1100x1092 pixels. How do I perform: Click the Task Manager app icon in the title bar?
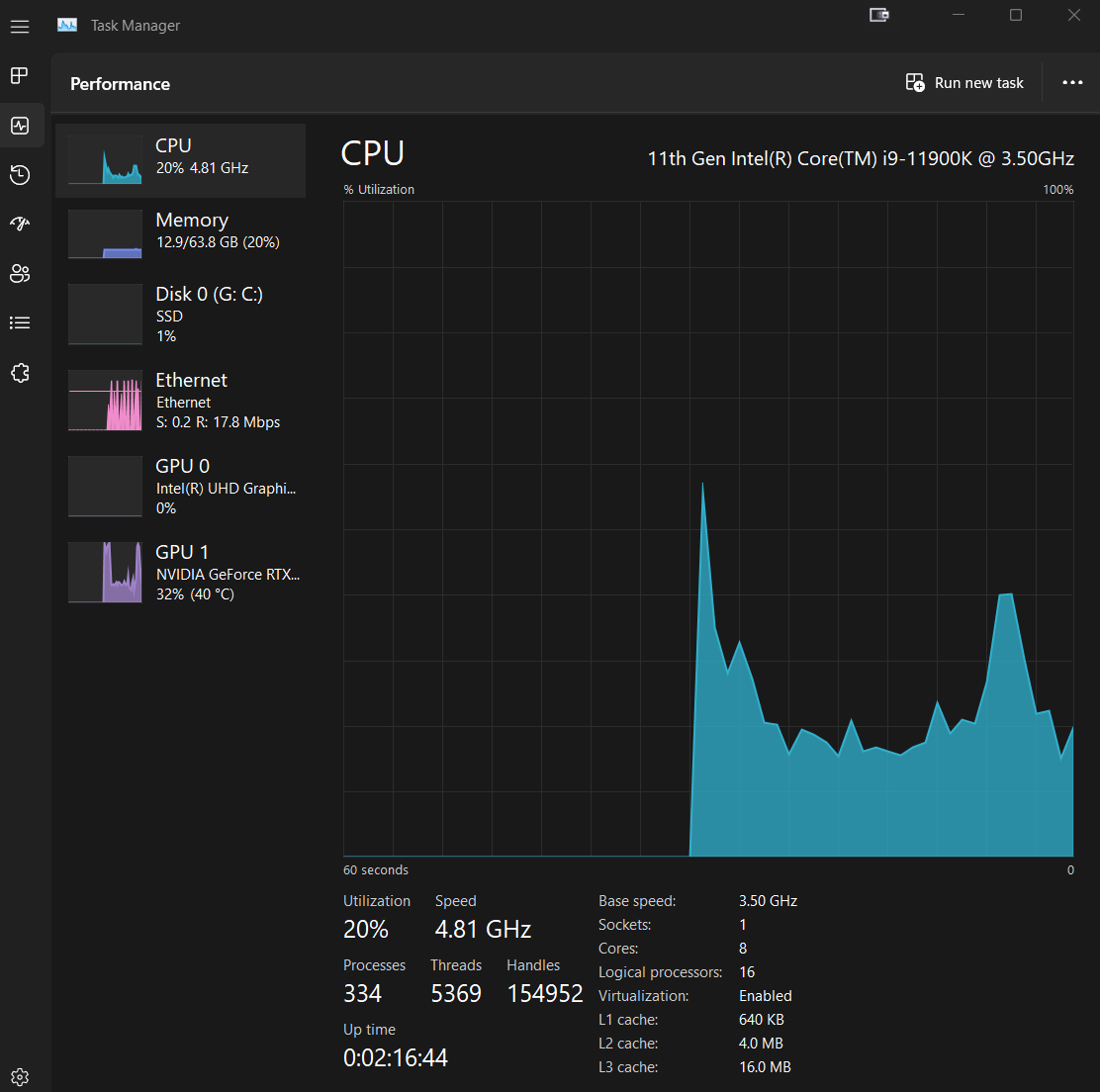point(67,26)
